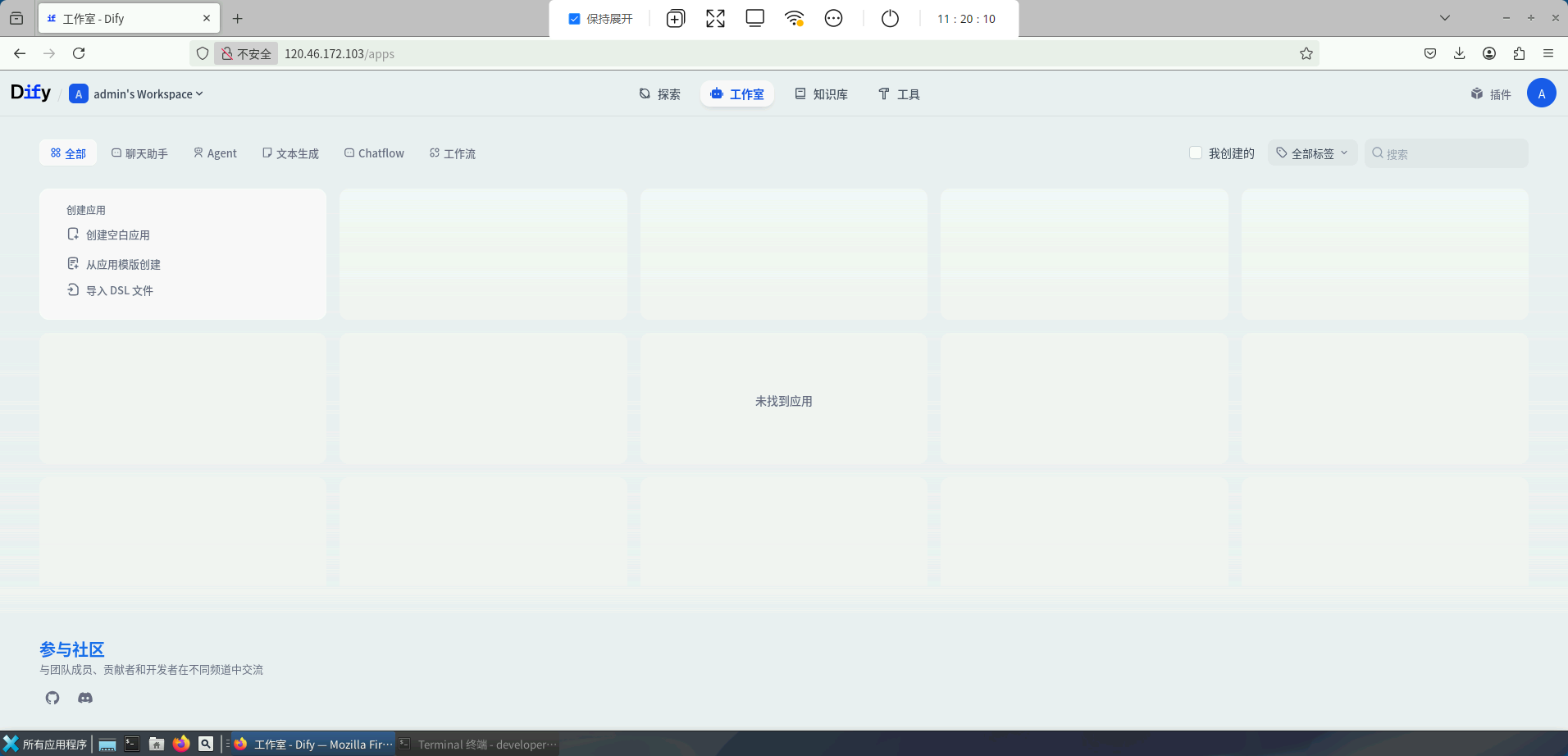1568x756 pixels.
Task: Expand the 全部标签 tag filter dropdown
Action: pyautogui.click(x=1313, y=153)
